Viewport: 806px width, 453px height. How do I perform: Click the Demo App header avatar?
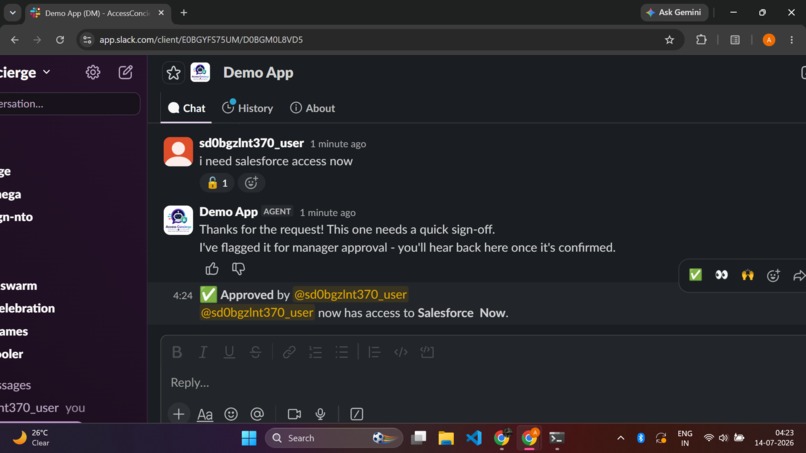click(200, 73)
